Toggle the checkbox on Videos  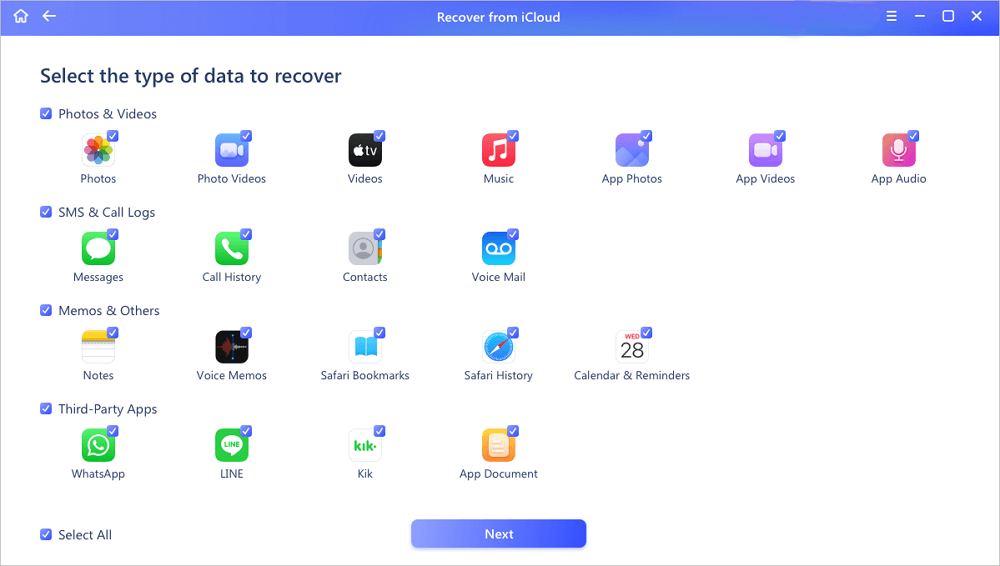[379, 135]
